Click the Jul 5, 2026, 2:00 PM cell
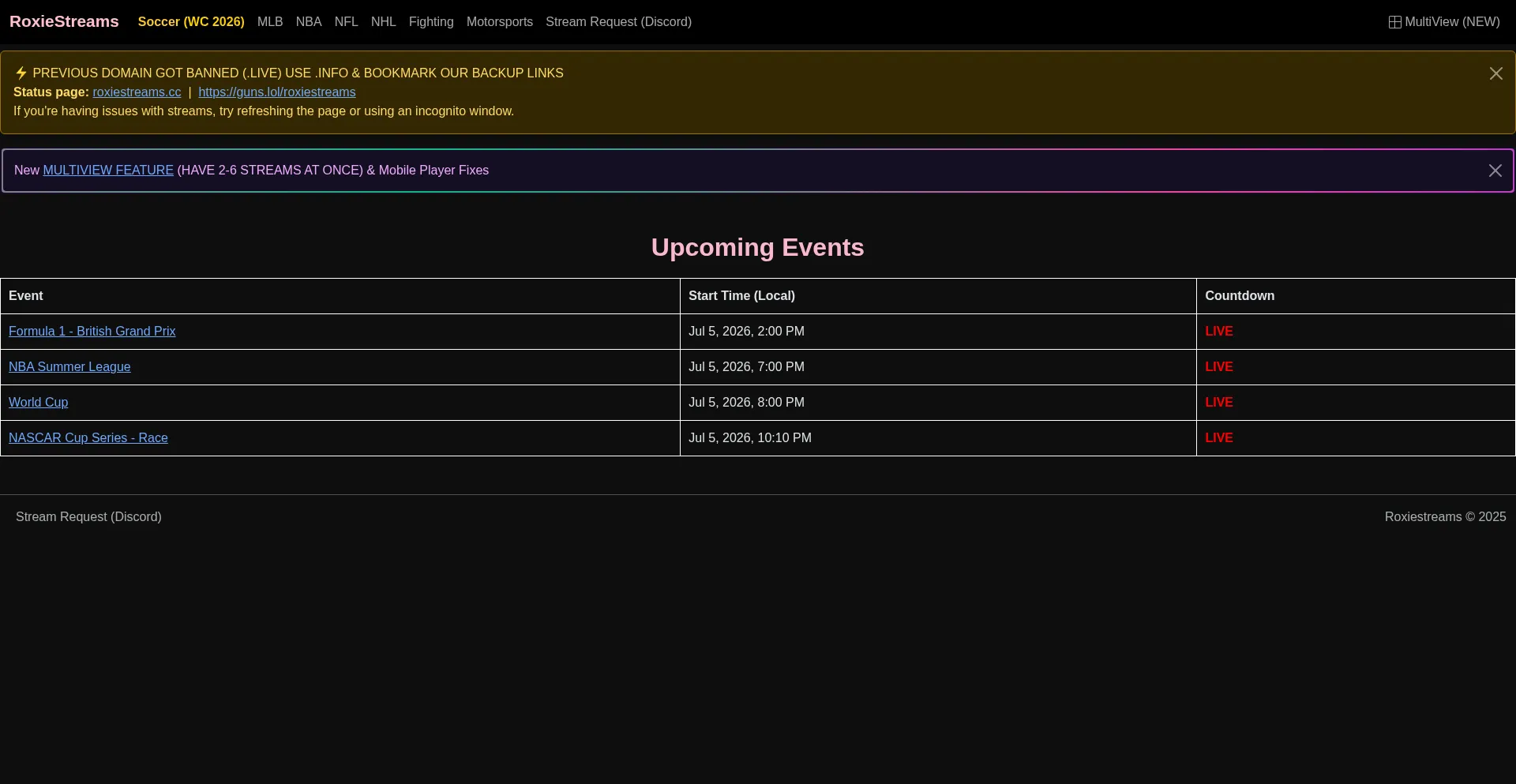This screenshot has width=1516, height=784. pos(938,332)
